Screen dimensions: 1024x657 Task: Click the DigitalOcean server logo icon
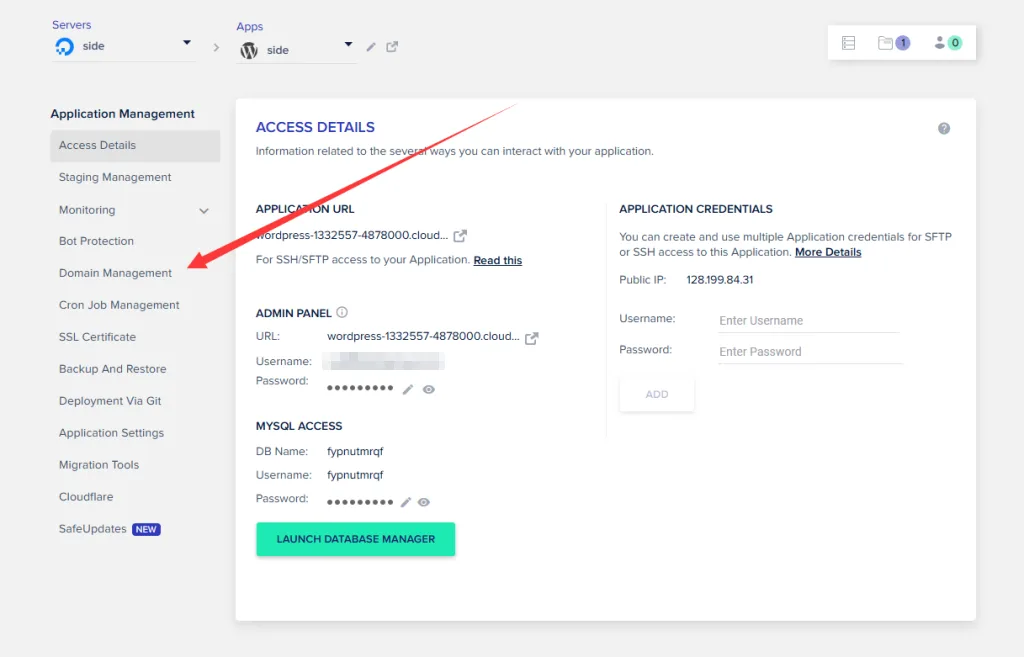pyautogui.click(x=65, y=46)
